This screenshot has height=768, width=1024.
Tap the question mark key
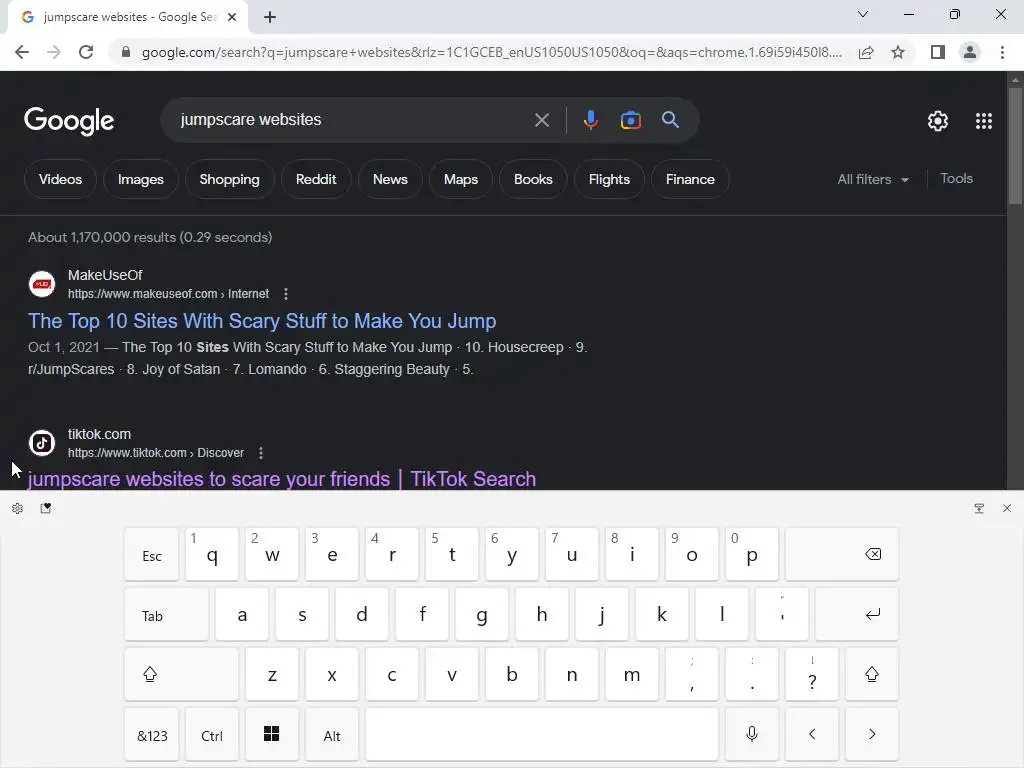coord(812,675)
